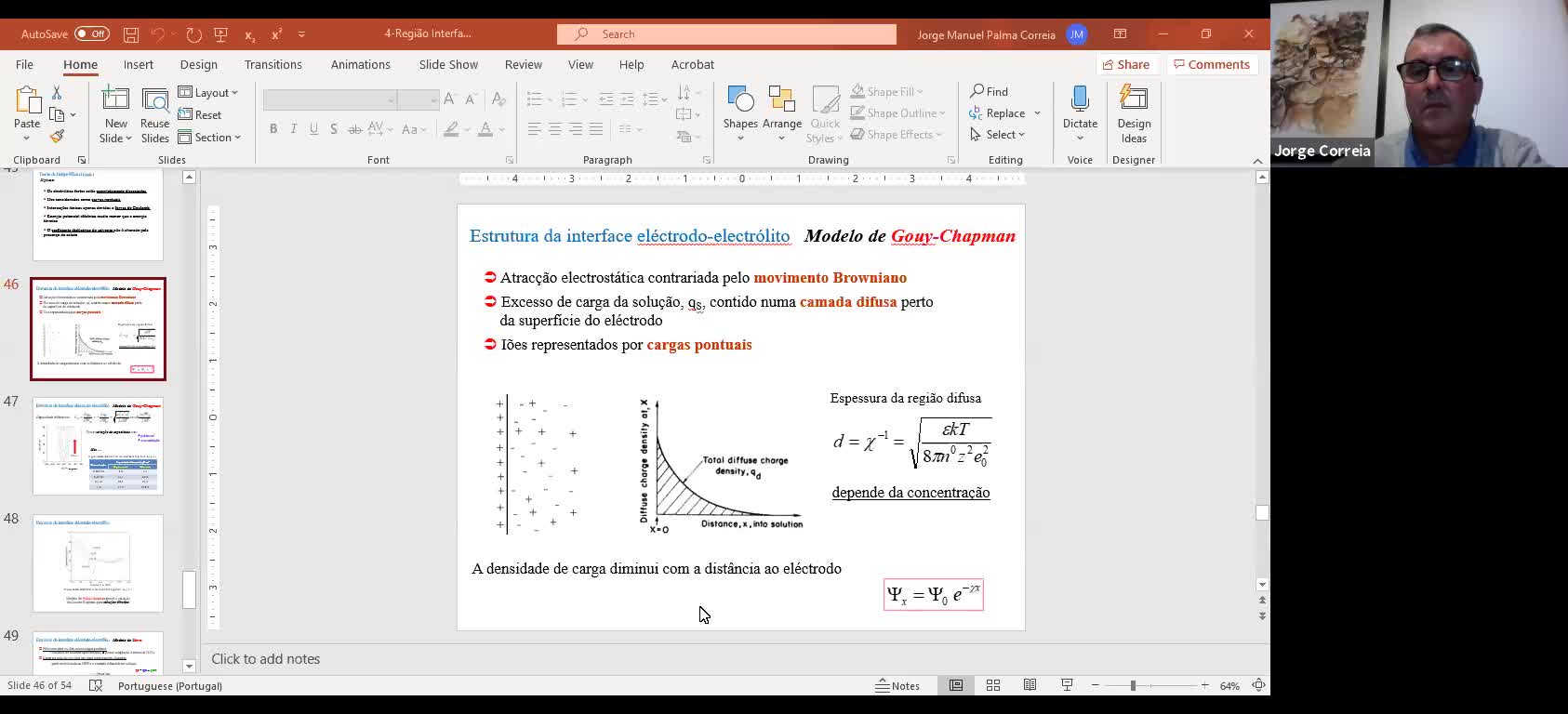1568x714 pixels.
Task: Switch to Slide Sorter view
Action: (x=993, y=685)
